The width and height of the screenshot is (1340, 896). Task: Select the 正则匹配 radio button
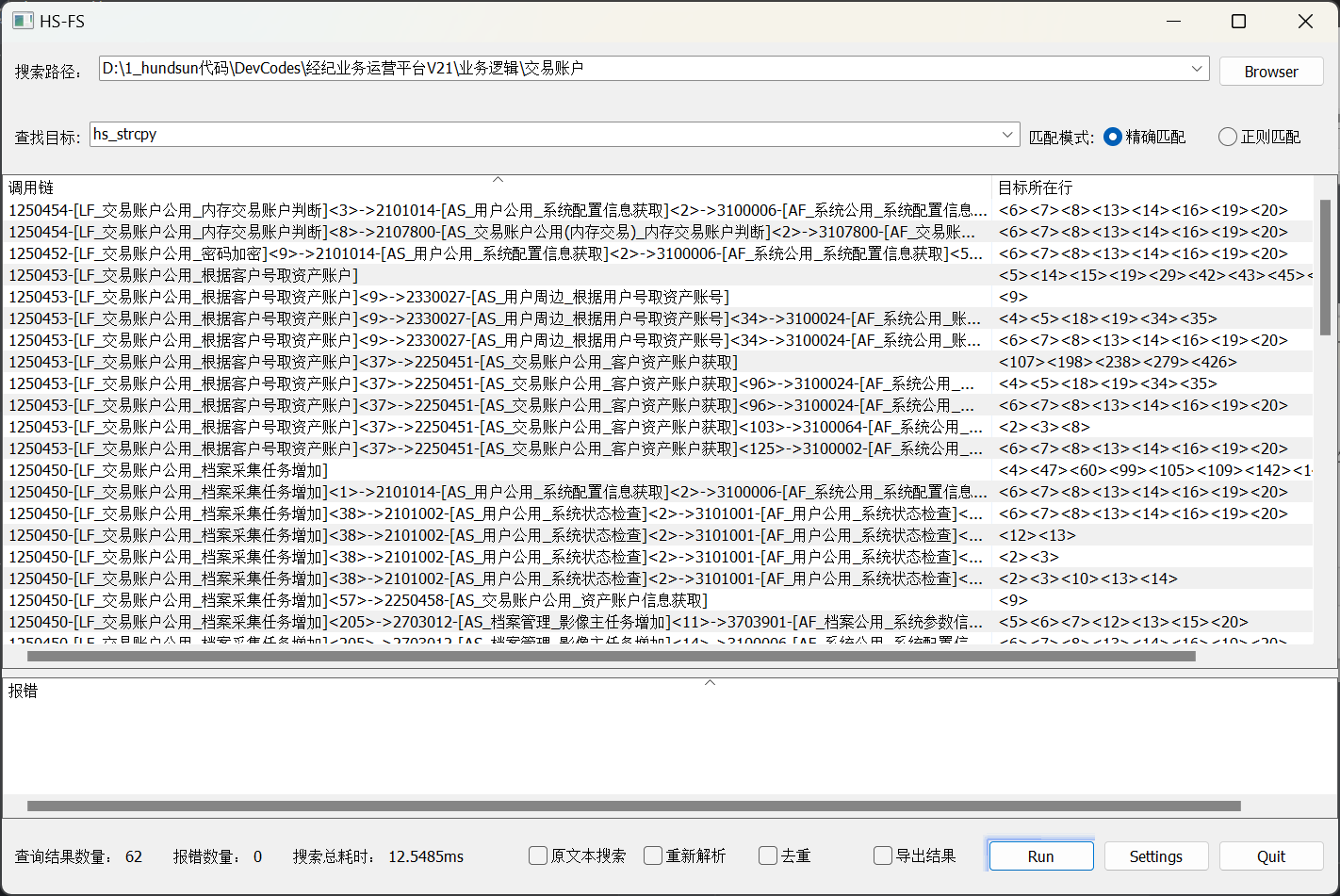pyautogui.click(x=1227, y=137)
